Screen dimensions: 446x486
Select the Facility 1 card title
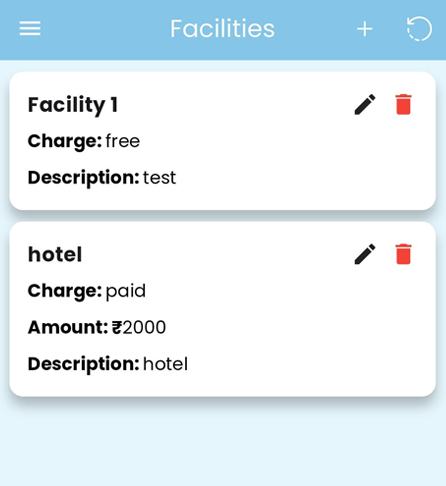[73, 105]
